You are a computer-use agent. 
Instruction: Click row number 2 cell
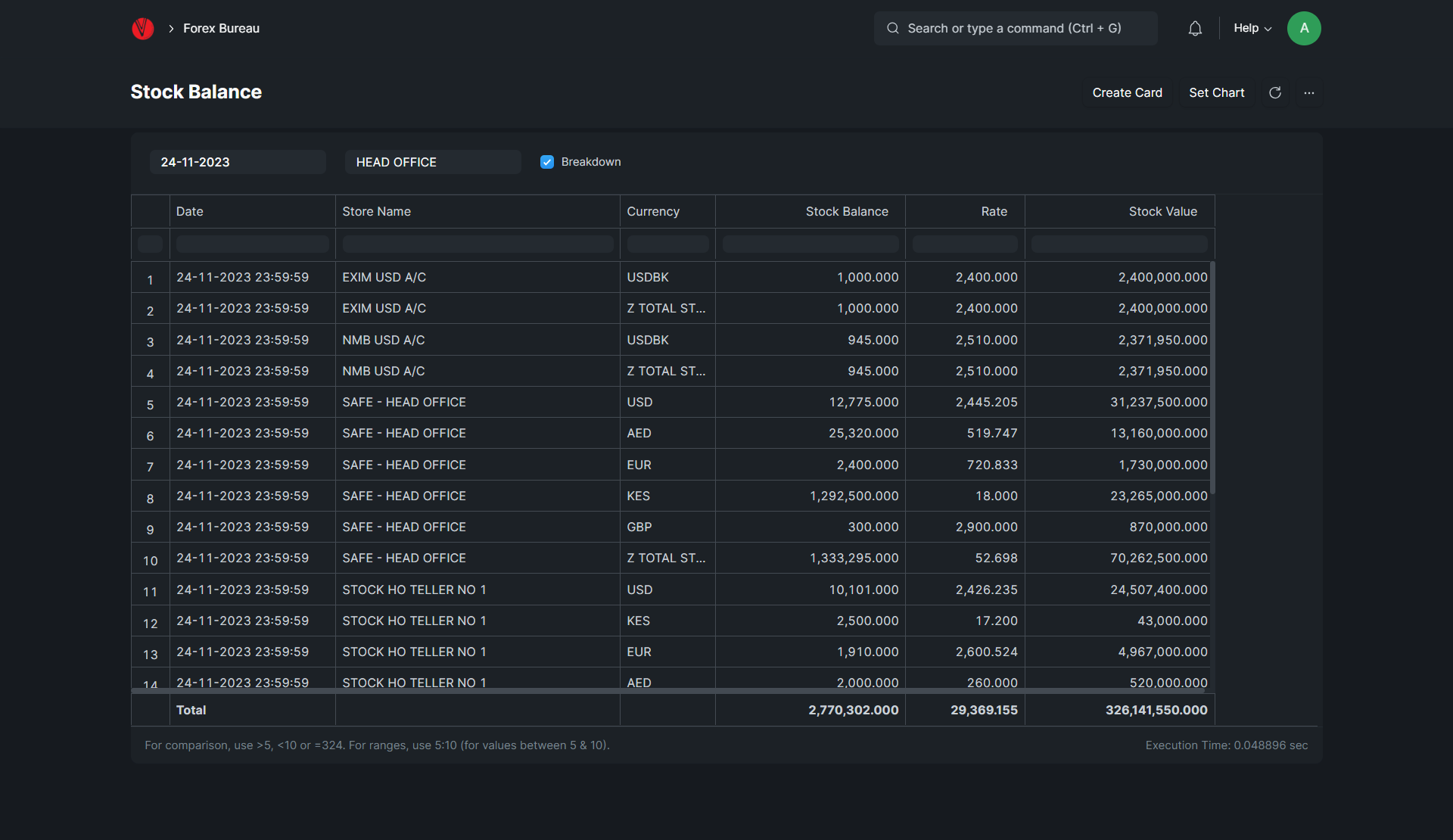pyautogui.click(x=150, y=310)
